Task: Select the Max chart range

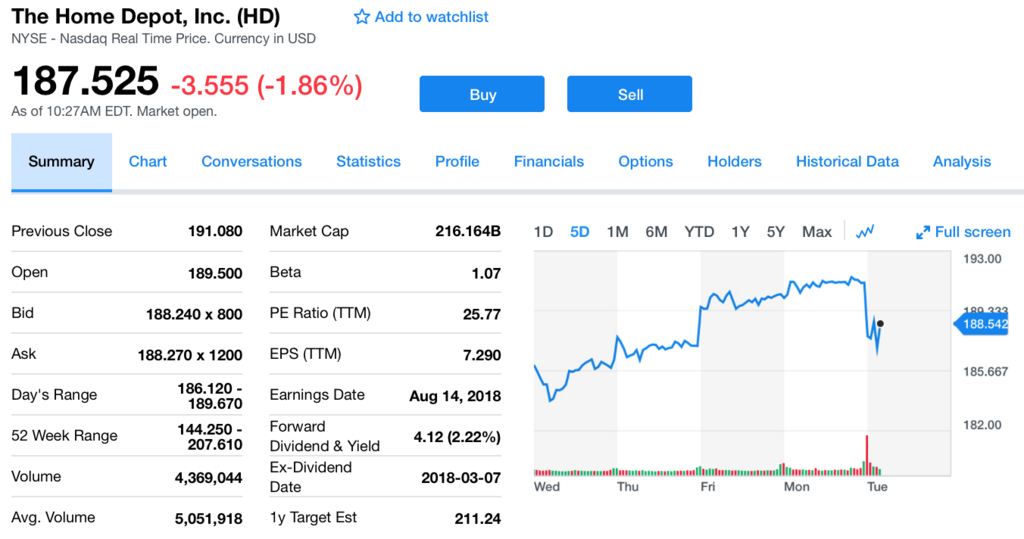Action: tap(816, 232)
